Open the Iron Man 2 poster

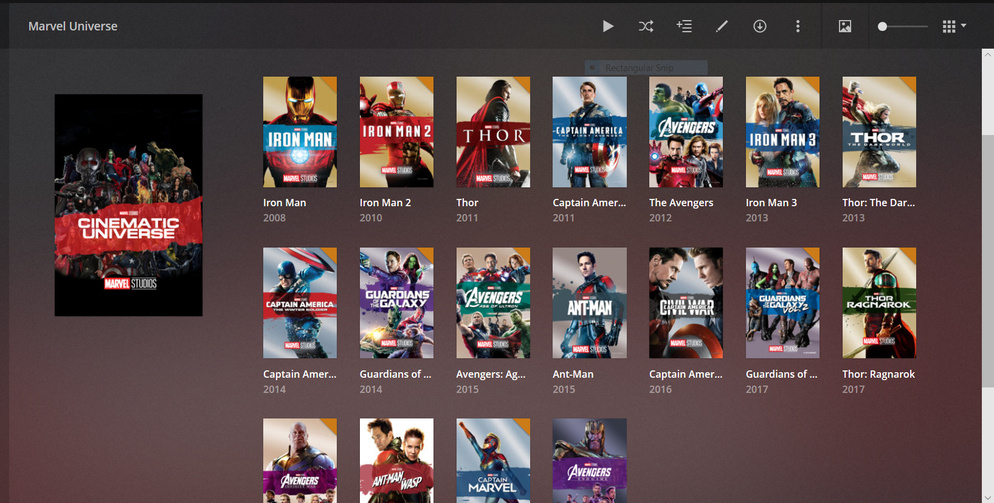396,132
